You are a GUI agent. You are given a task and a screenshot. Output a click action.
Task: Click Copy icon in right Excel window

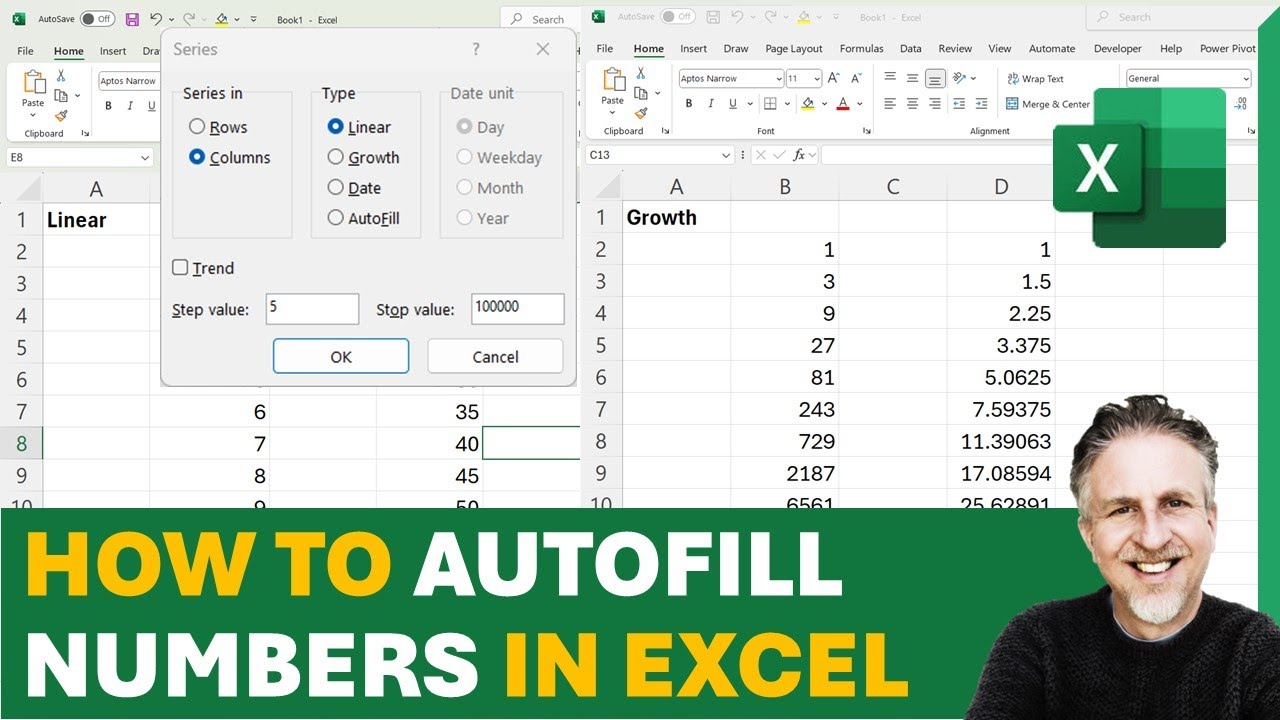click(x=641, y=93)
